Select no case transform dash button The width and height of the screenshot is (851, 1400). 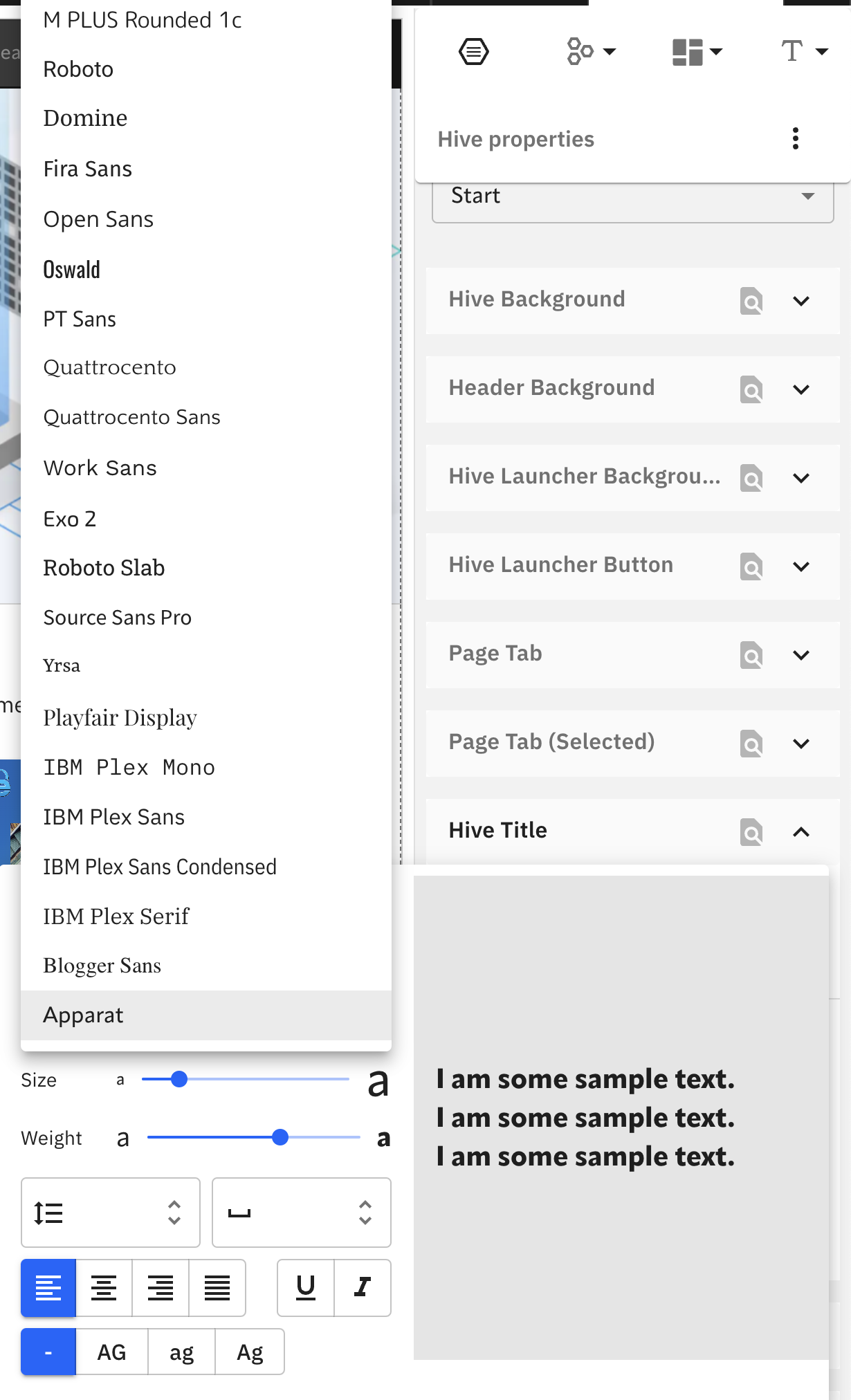(48, 1352)
